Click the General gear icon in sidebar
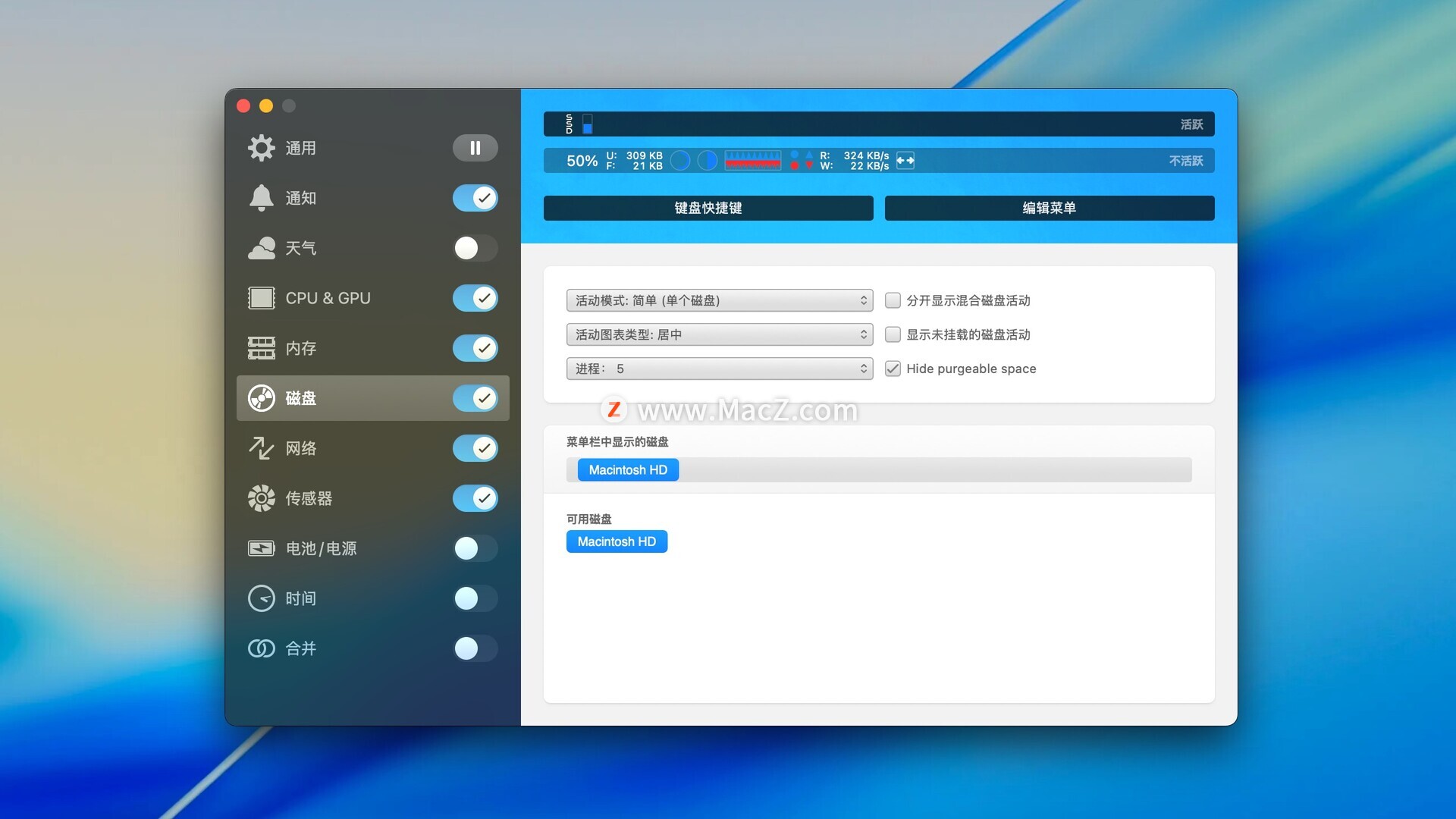 pyautogui.click(x=261, y=148)
